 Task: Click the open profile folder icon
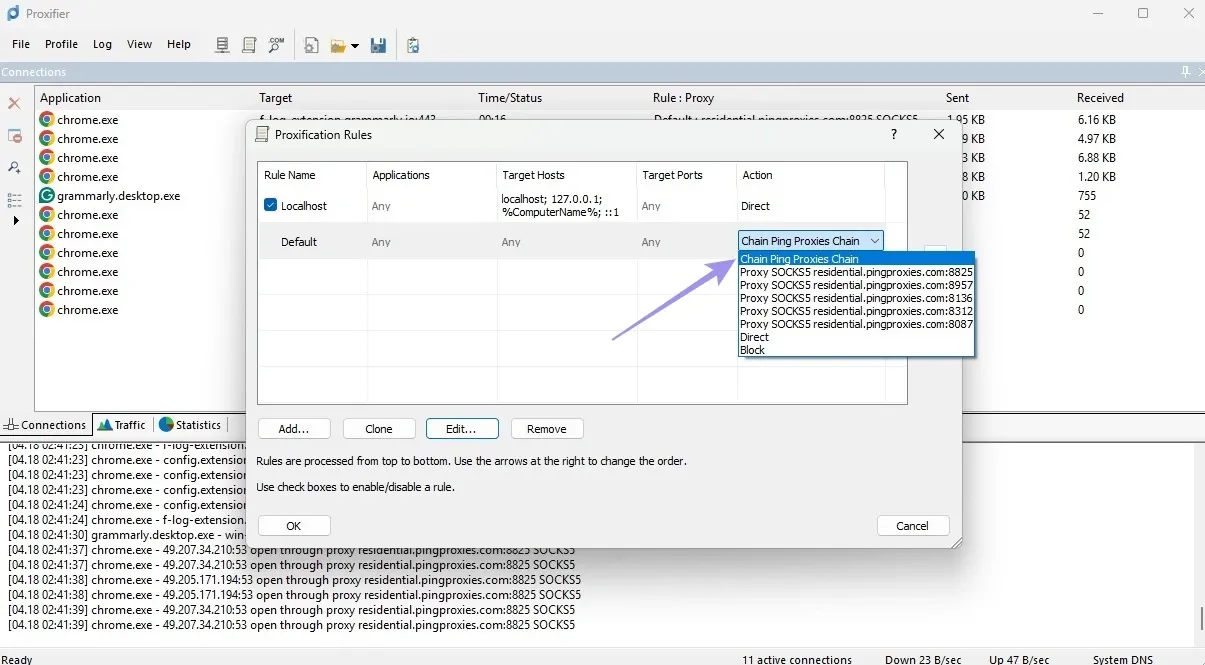(338, 46)
